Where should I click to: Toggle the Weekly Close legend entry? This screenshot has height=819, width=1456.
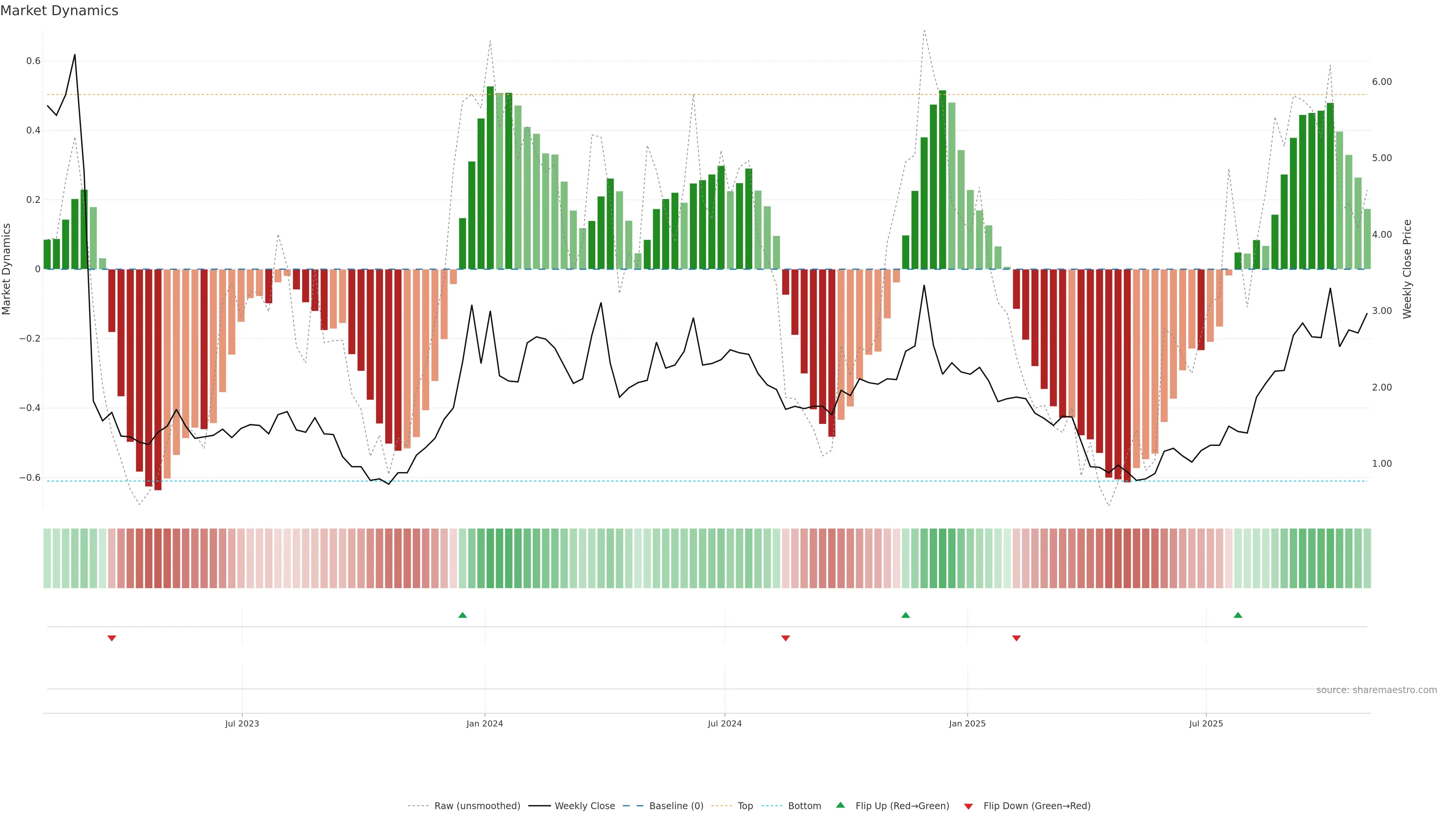click(584, 806)
